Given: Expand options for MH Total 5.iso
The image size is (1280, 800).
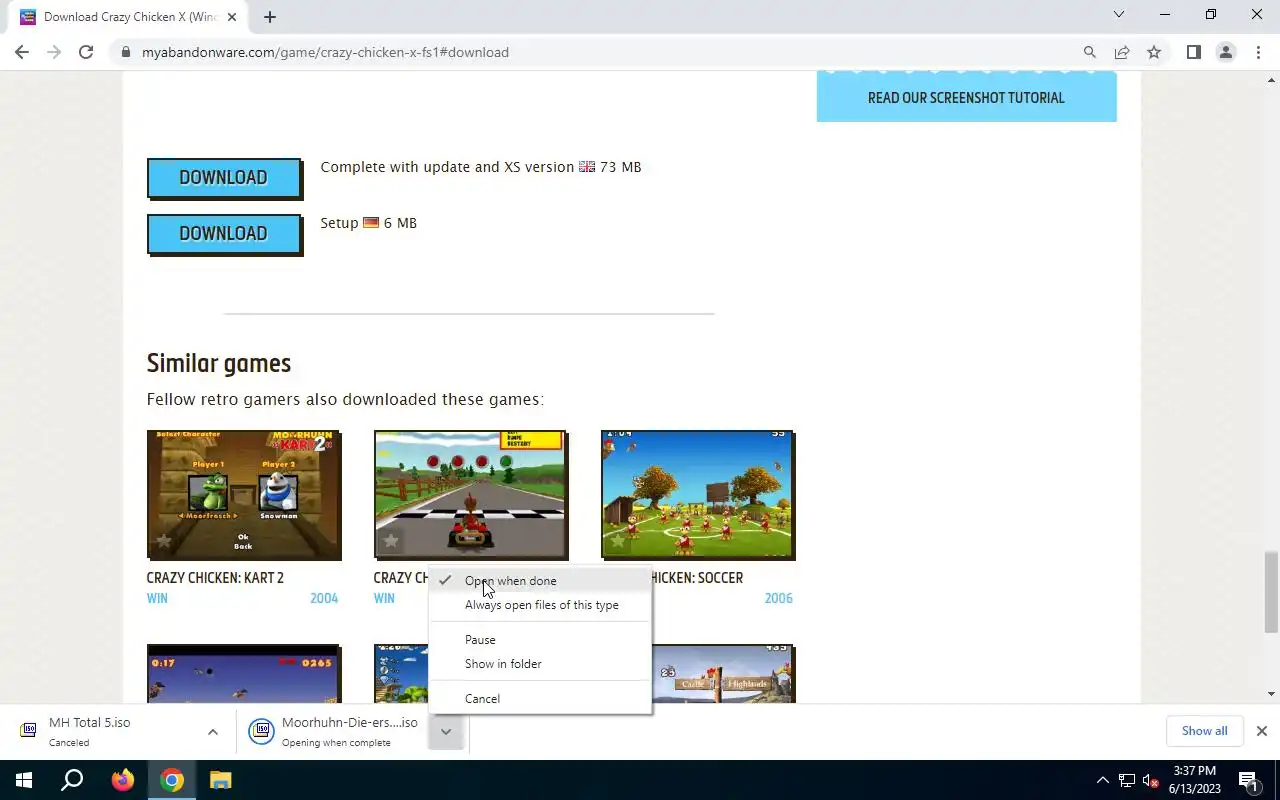Looking at the screenshot, I should tap(213, 732).
